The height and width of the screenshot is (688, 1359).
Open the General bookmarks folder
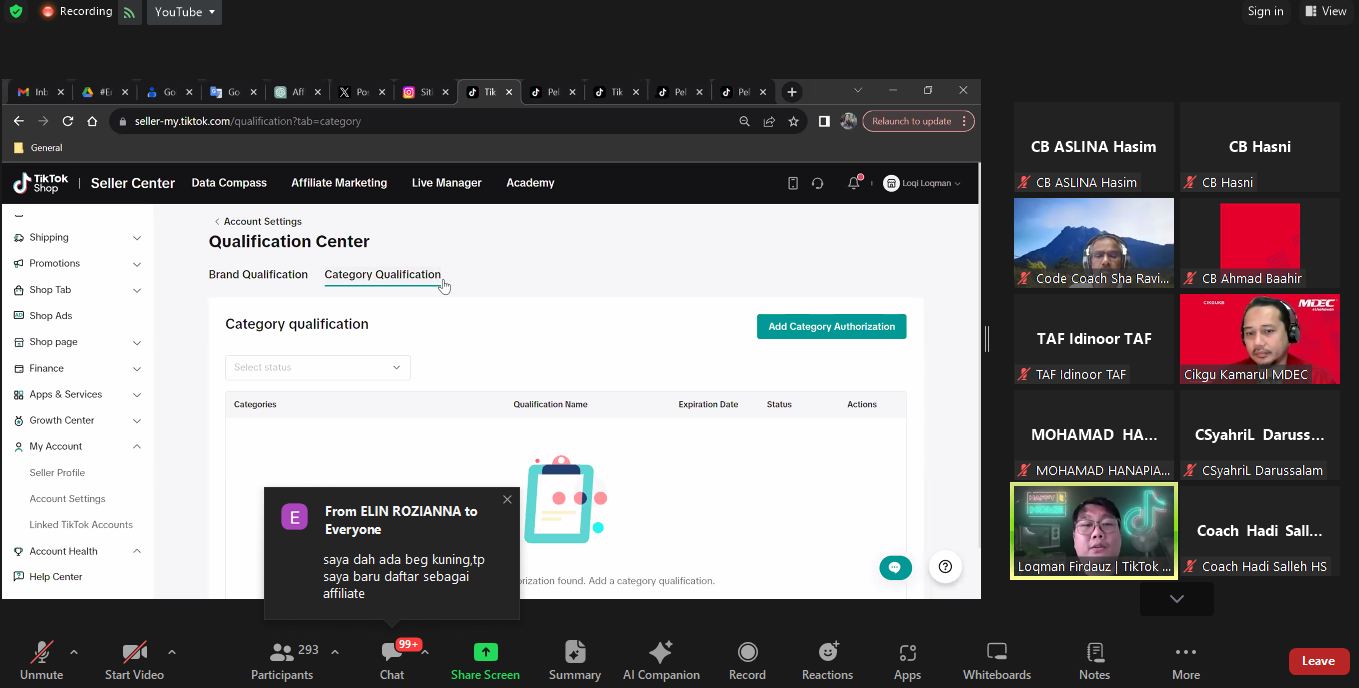coord(38,147)
